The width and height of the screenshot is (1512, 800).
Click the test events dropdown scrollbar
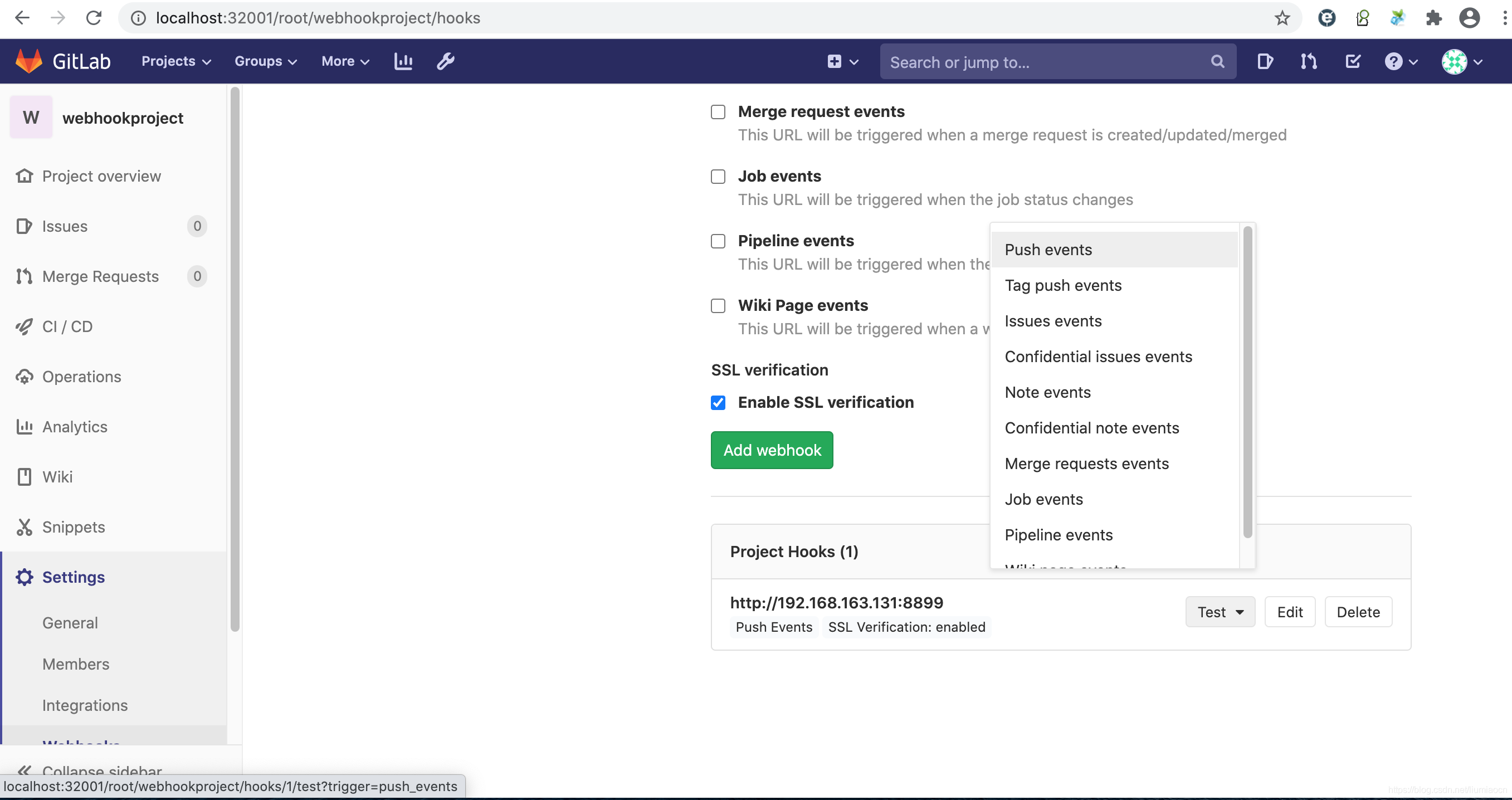[1247, 382]
